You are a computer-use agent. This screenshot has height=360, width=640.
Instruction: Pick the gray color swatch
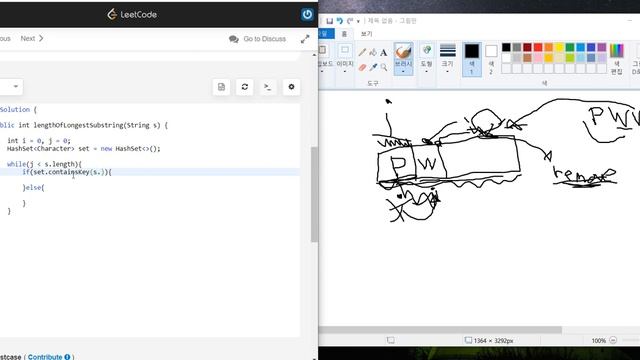[517, 47]
